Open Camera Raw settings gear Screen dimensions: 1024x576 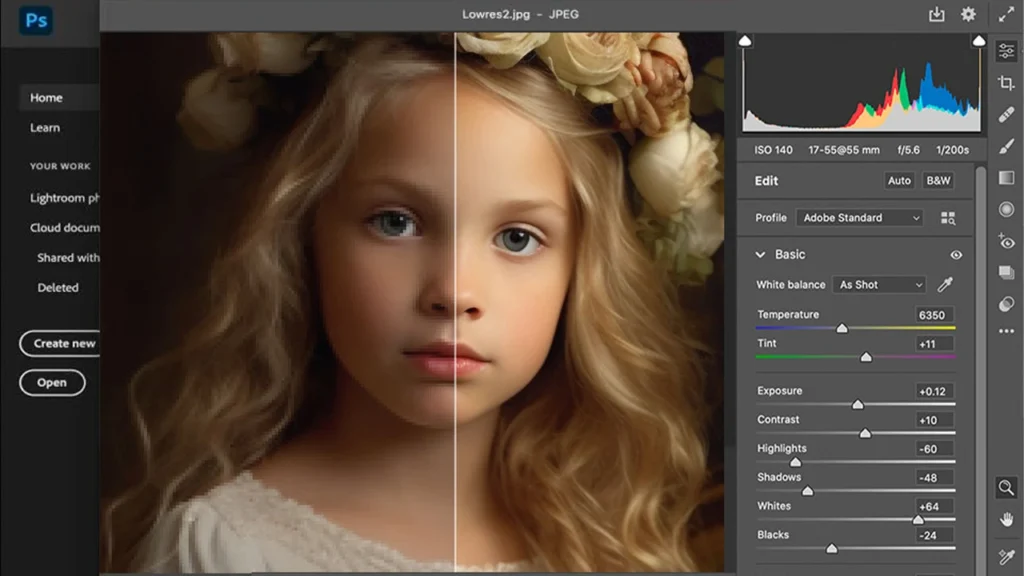click(x=968, y=14)
